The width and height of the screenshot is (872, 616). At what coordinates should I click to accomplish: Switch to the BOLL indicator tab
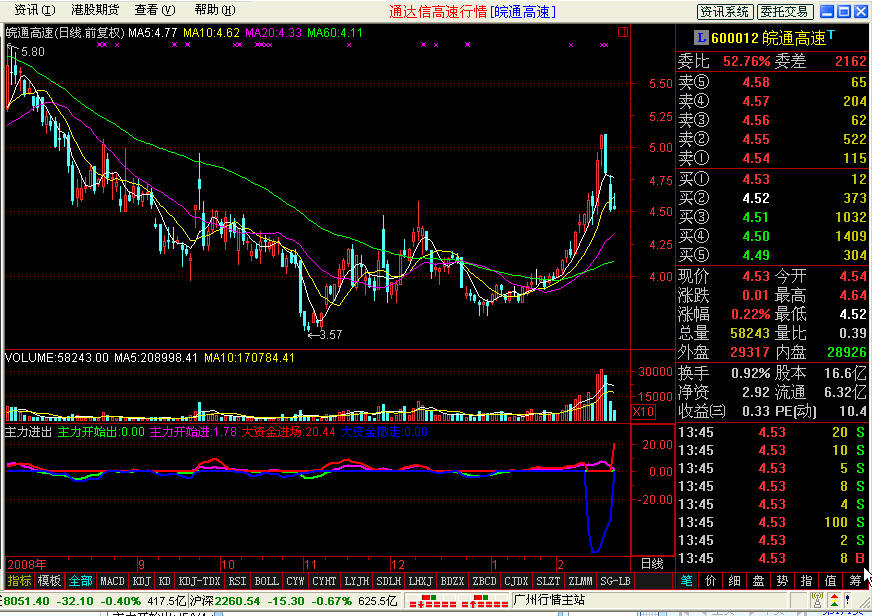click(266, 581)
